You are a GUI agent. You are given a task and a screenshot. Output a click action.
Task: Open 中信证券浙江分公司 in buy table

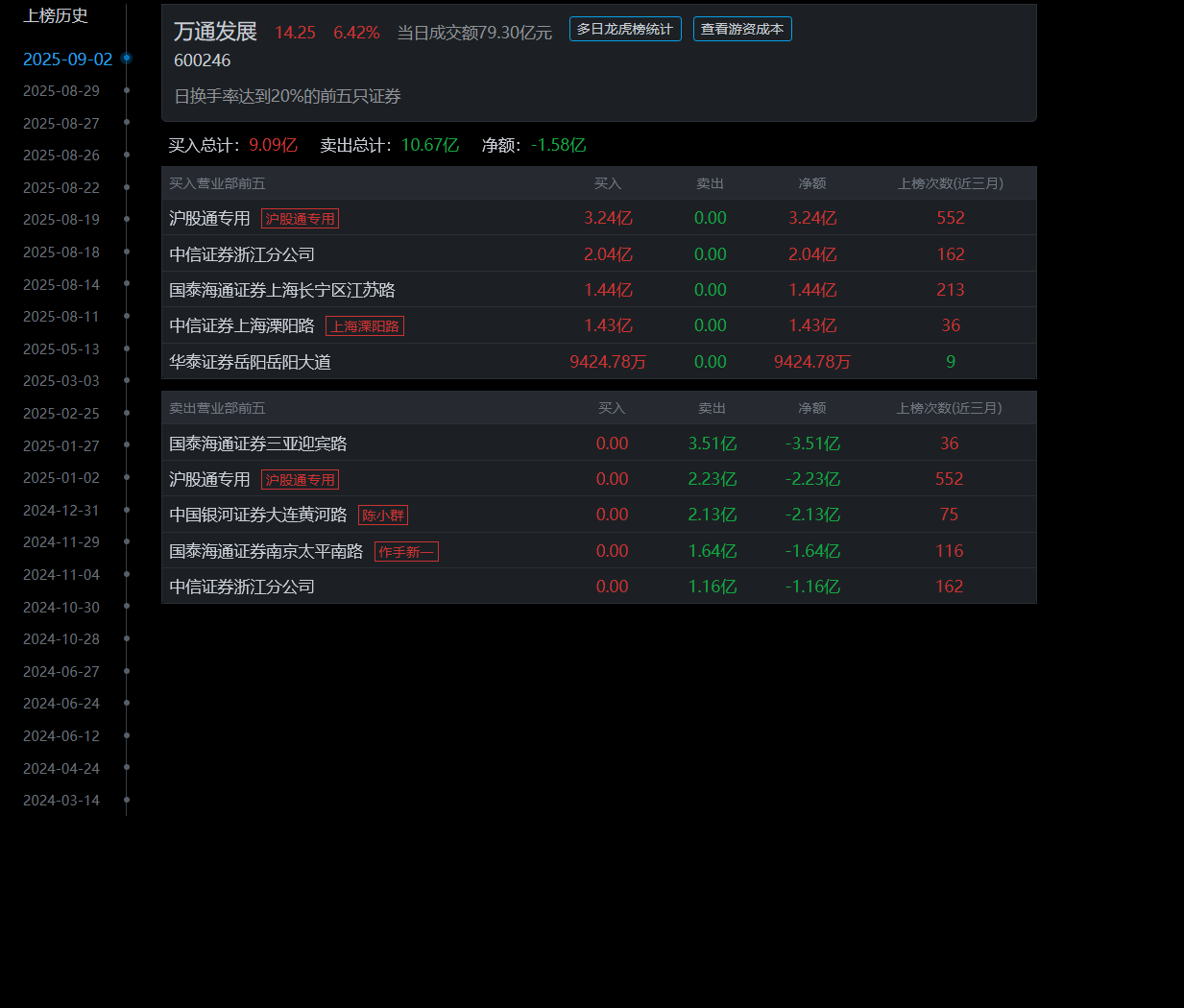coord(242,254)
